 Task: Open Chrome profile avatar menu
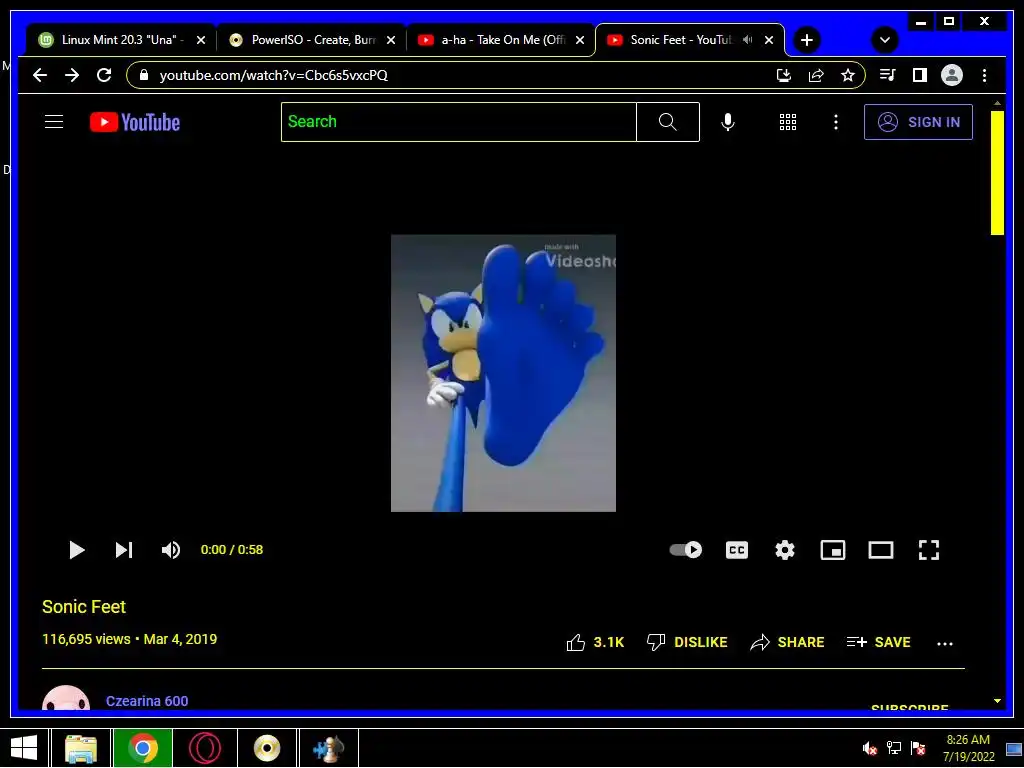(952, 75)
